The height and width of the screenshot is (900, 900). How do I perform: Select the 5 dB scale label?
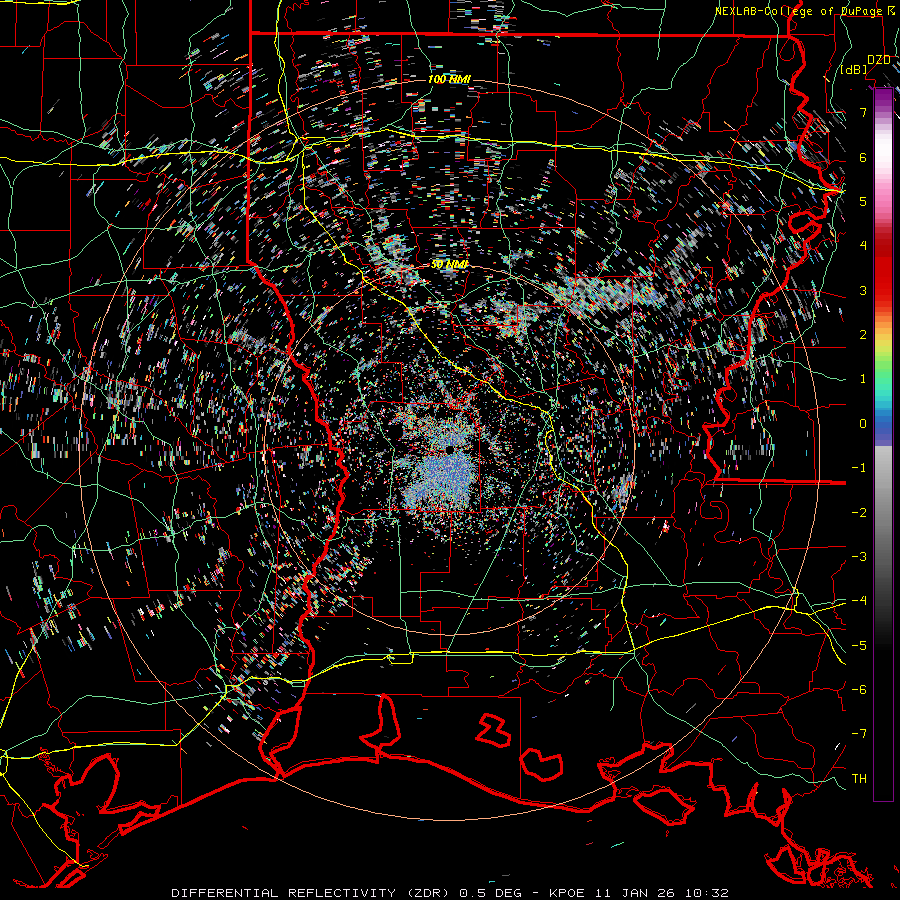tap(863, 201)
